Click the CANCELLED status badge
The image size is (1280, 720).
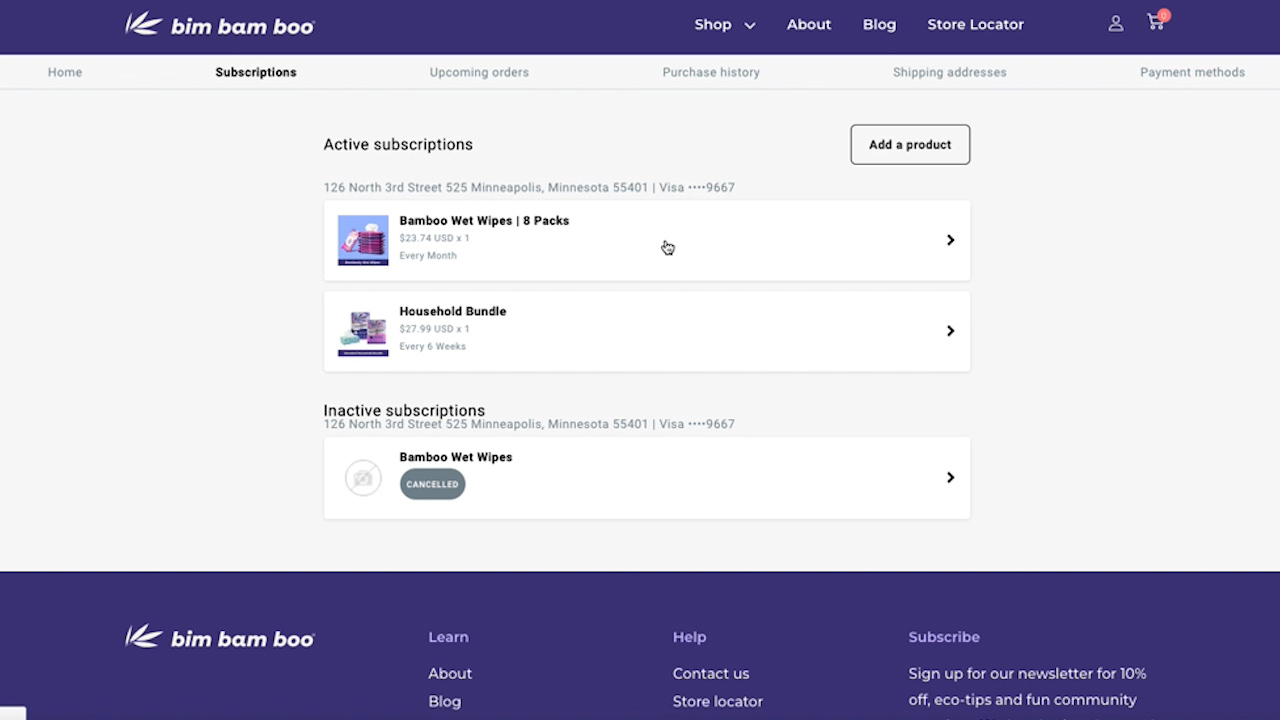pyautogui.click(x=432, y=484)
